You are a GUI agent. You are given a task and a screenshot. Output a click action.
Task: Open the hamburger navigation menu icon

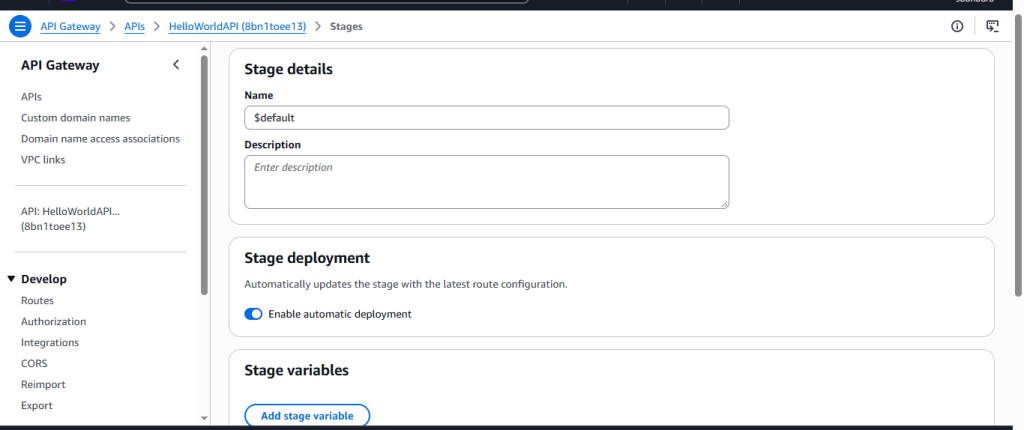pyautogui.click(x=20, y=27)
